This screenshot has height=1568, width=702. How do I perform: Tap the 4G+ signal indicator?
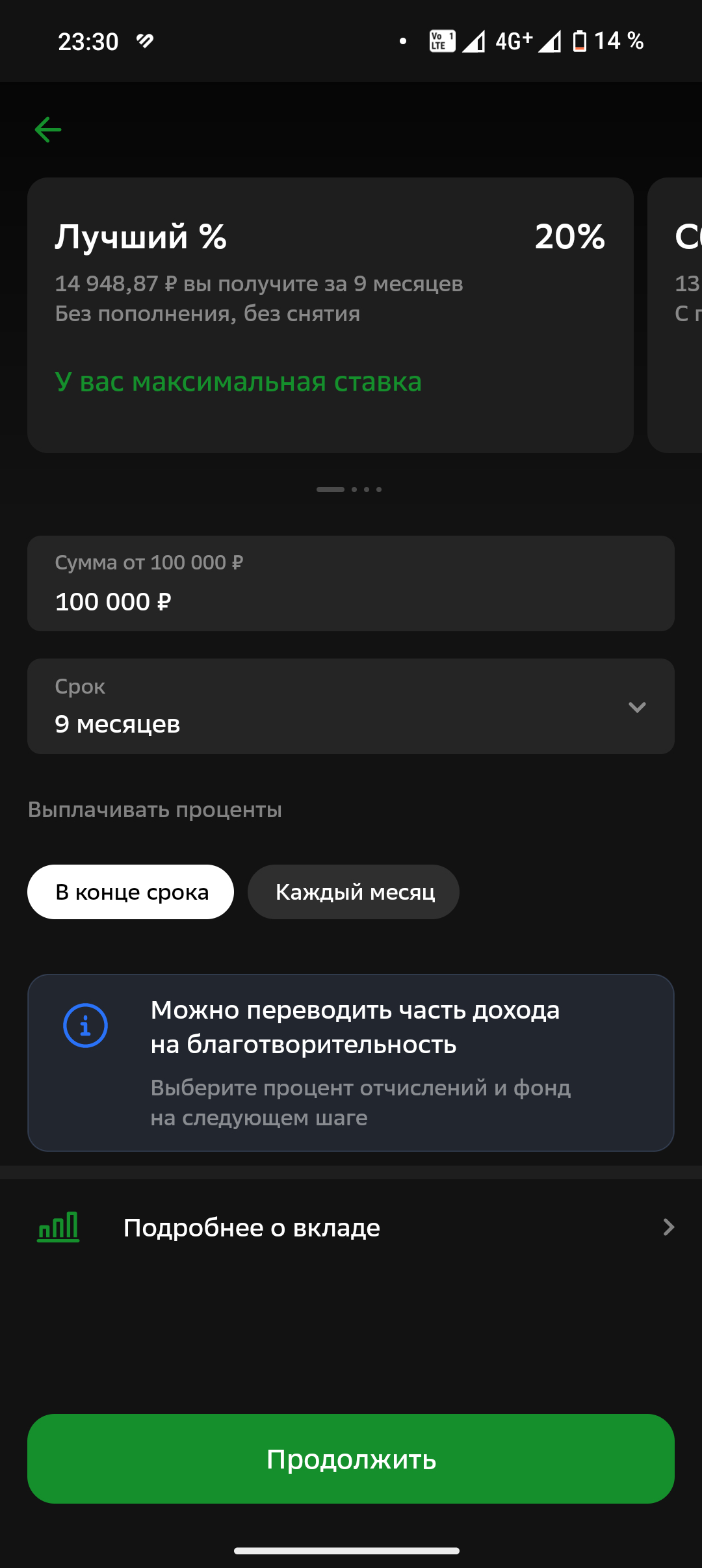point(513,42)
